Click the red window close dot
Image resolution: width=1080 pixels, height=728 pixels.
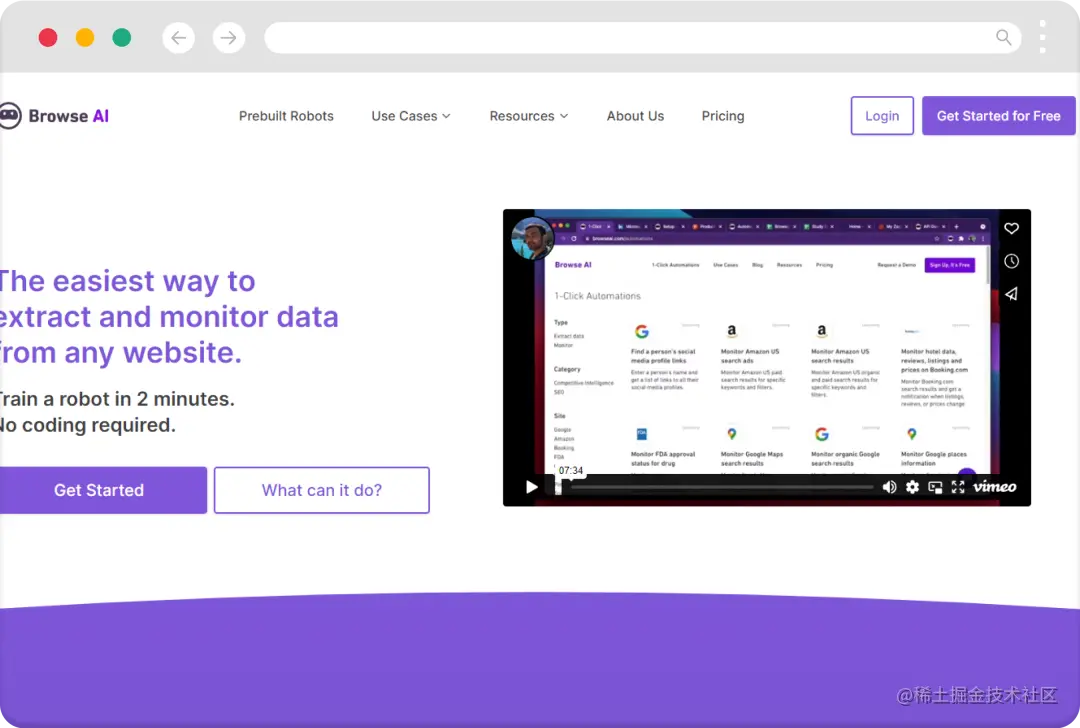pos(48,37)
